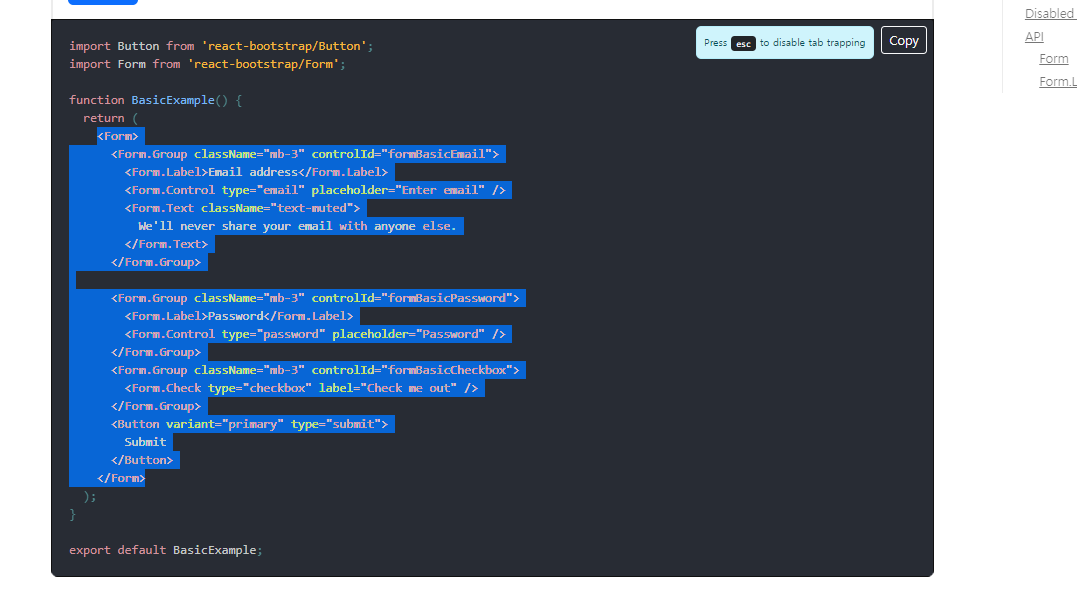Click "We'll never share your email" line
Screen dimensions: 1077x592
[297, 226]
